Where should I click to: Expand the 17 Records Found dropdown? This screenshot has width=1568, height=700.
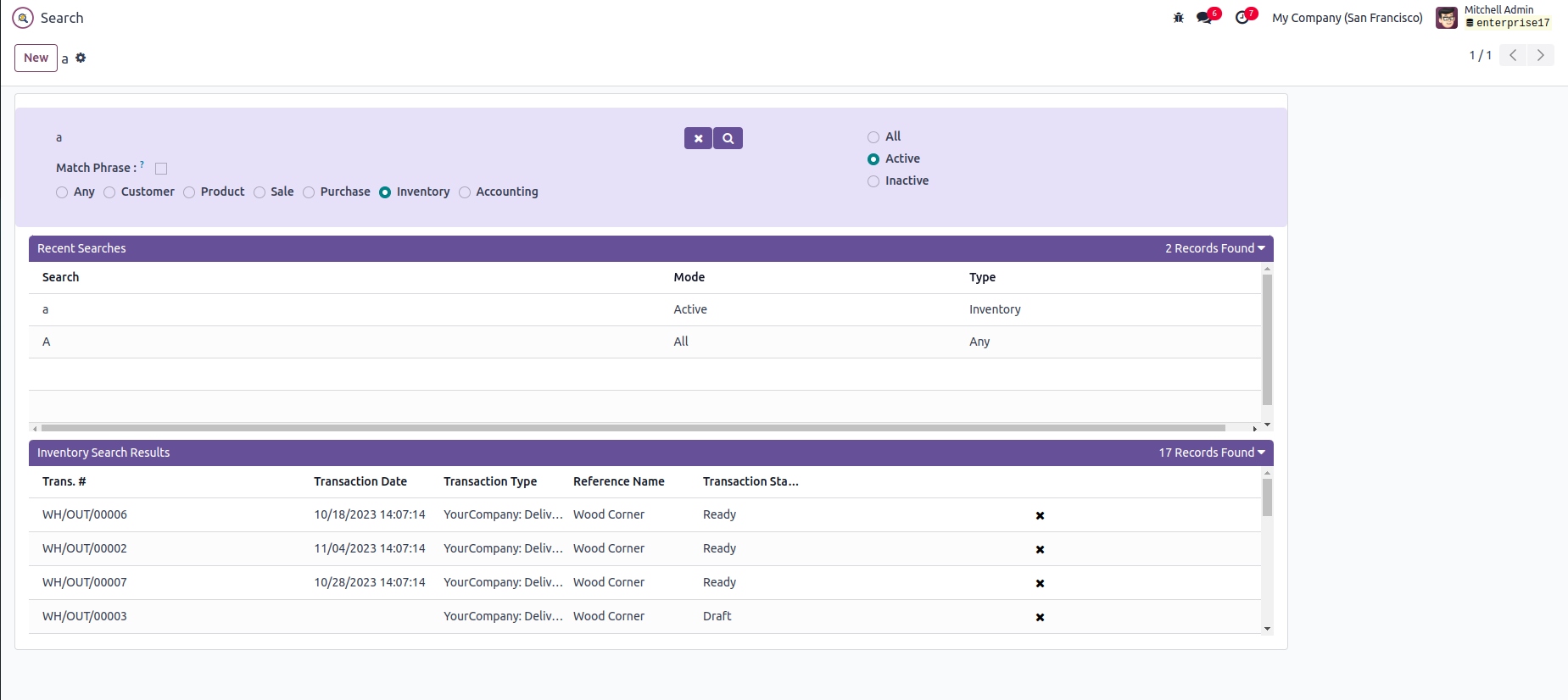point(1211,453)
